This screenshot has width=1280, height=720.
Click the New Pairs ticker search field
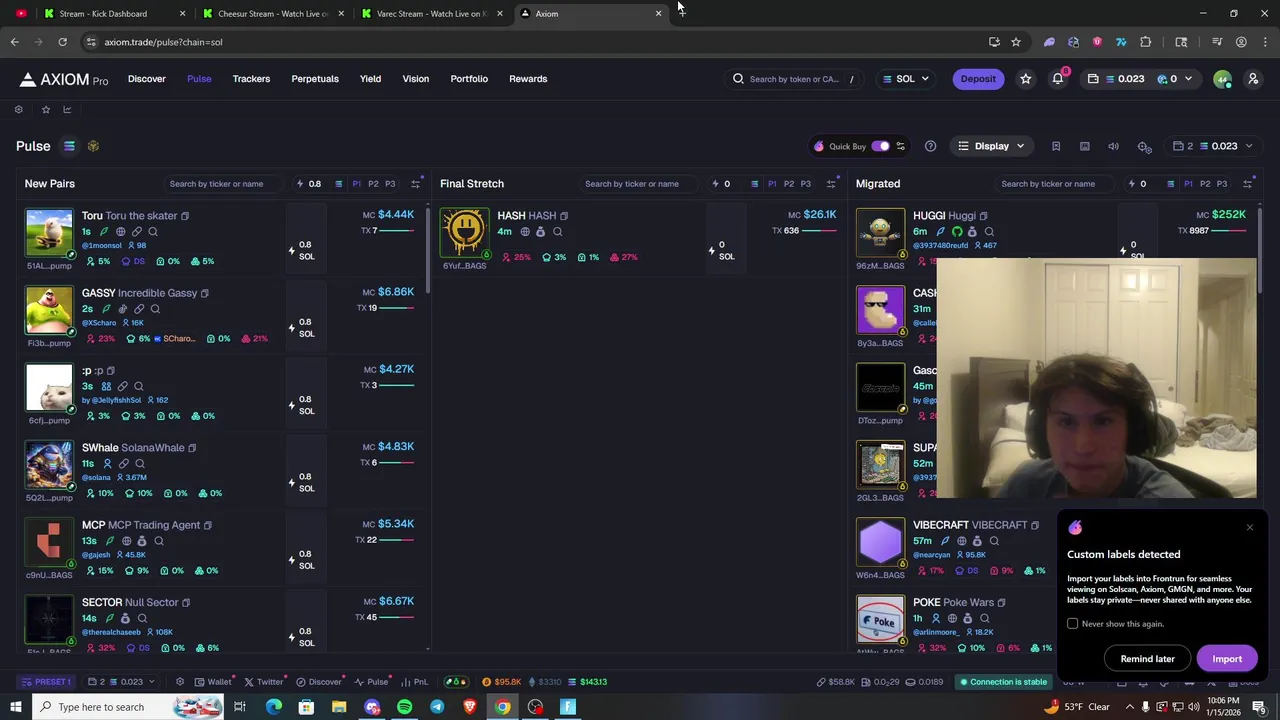(x=222, y=184)
